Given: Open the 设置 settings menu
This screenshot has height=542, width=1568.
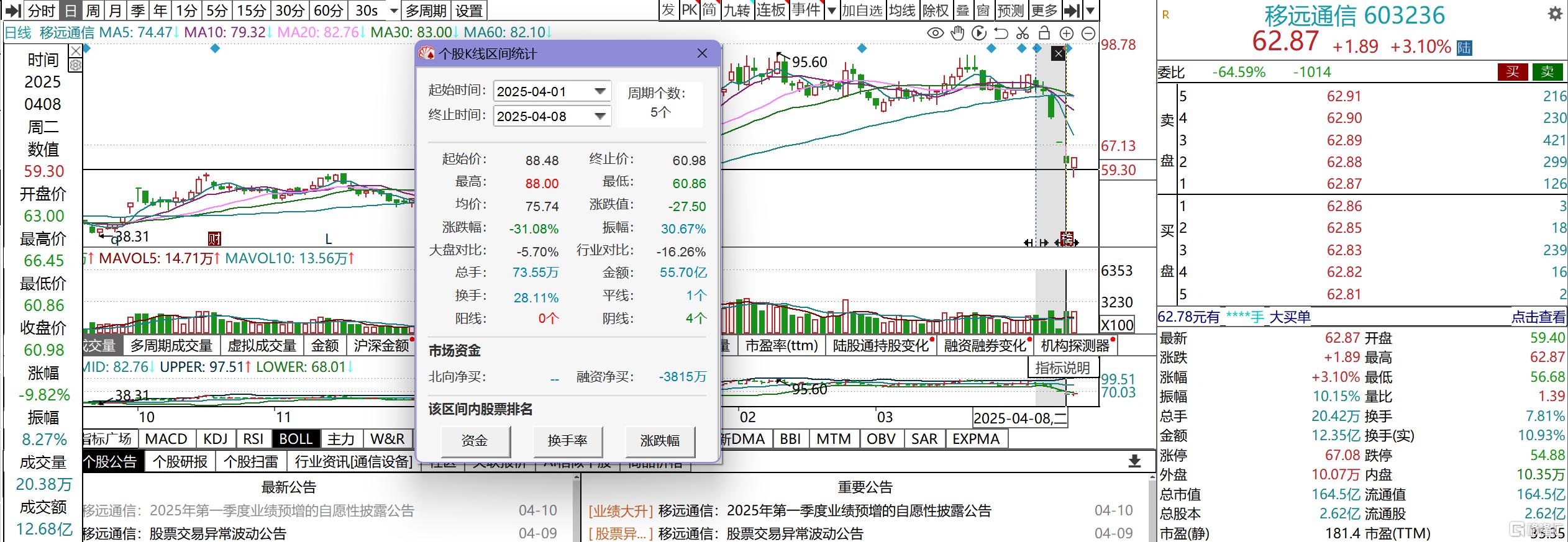Looking at the screenshot, I should 468,11.
